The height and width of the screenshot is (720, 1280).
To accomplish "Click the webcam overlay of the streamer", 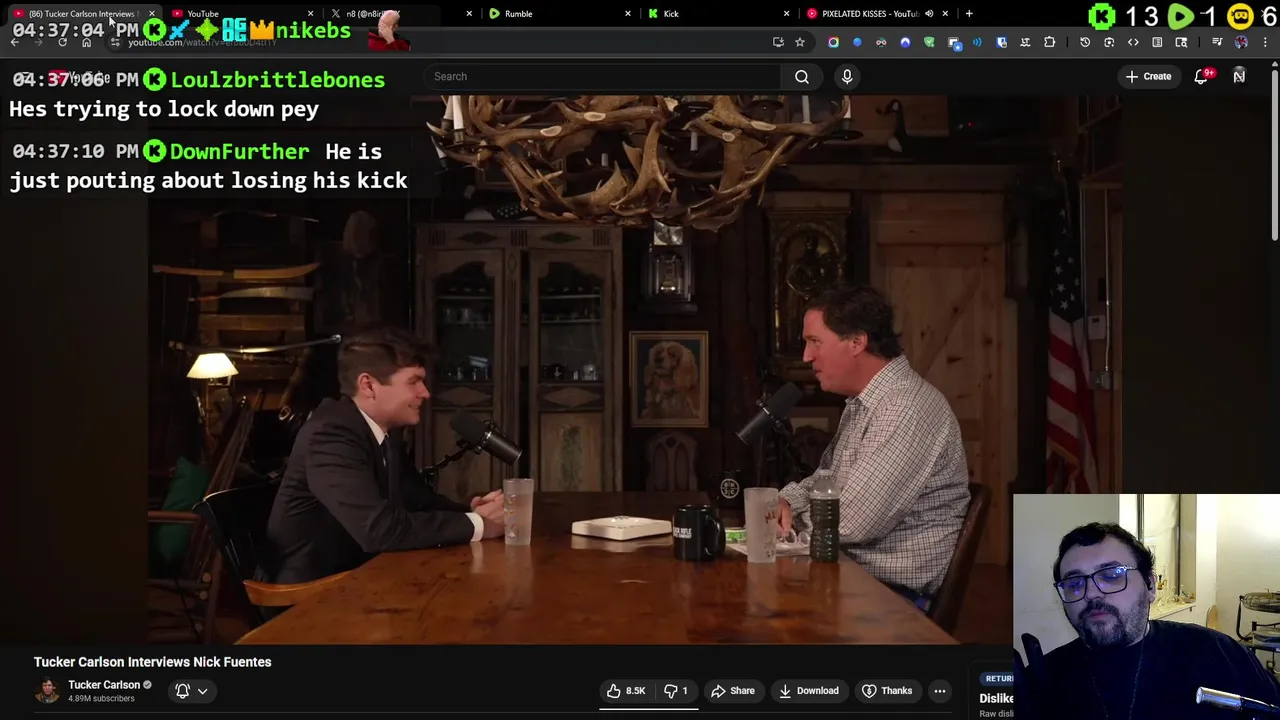I will pyautogui.click(x=1146, y=607).
